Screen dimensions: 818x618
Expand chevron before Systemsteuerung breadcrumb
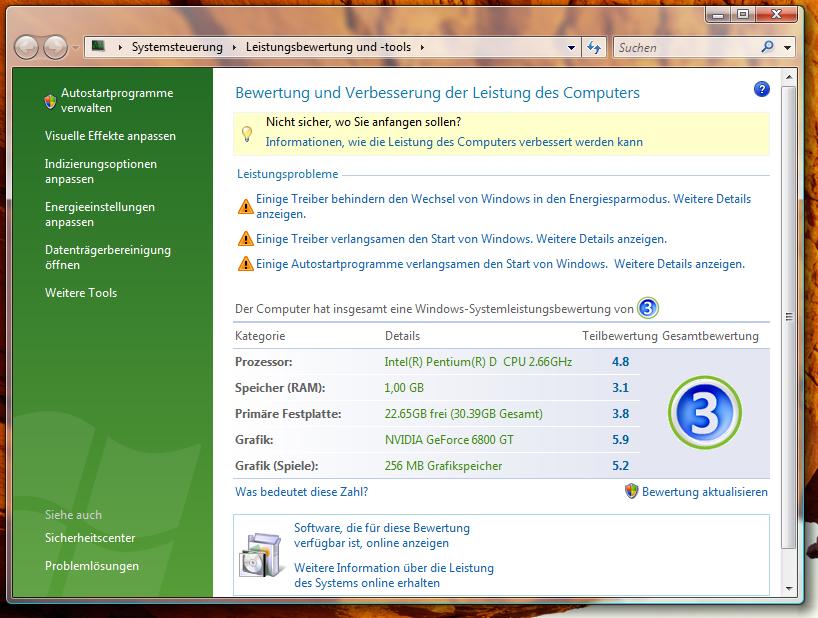click(x=120, y=47)
